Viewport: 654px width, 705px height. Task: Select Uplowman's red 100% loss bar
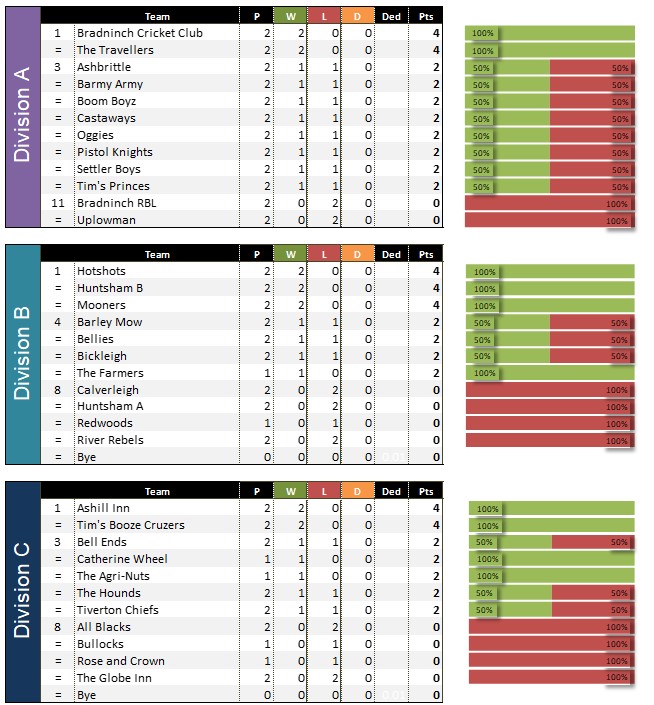point(549,220)
